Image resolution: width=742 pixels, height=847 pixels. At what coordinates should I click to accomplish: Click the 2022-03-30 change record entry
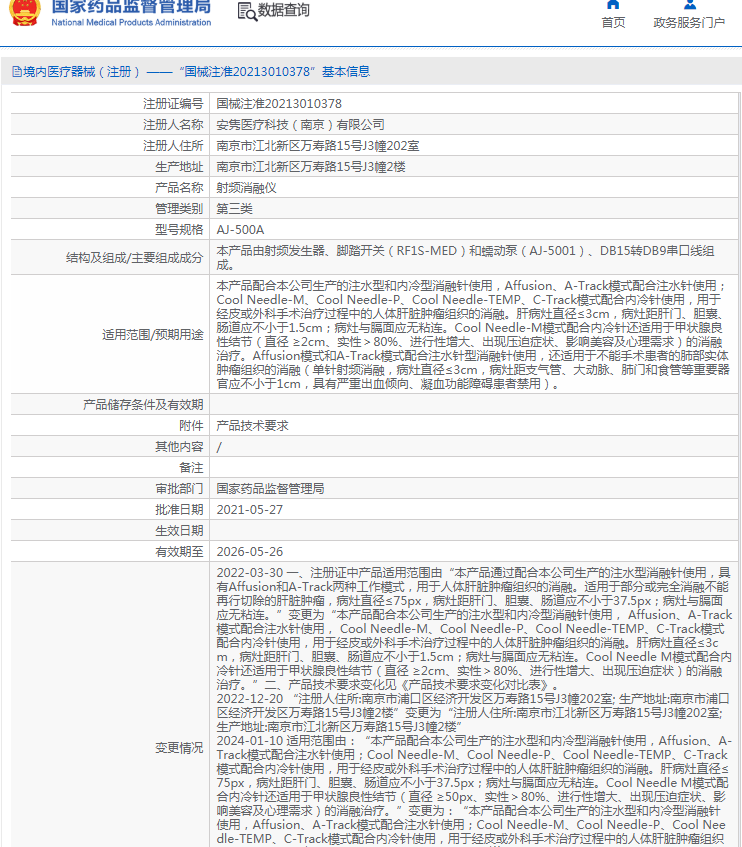coord(474,629)
